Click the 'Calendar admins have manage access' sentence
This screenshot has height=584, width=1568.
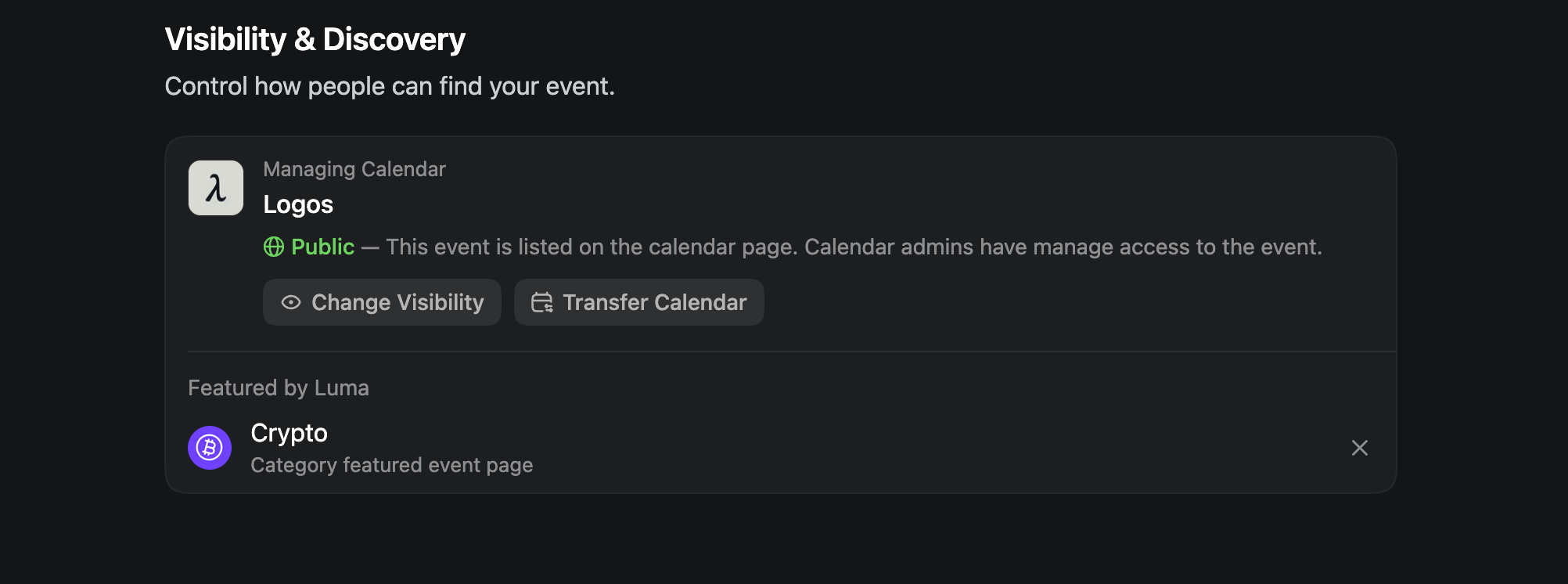[x=1063, y=247]
